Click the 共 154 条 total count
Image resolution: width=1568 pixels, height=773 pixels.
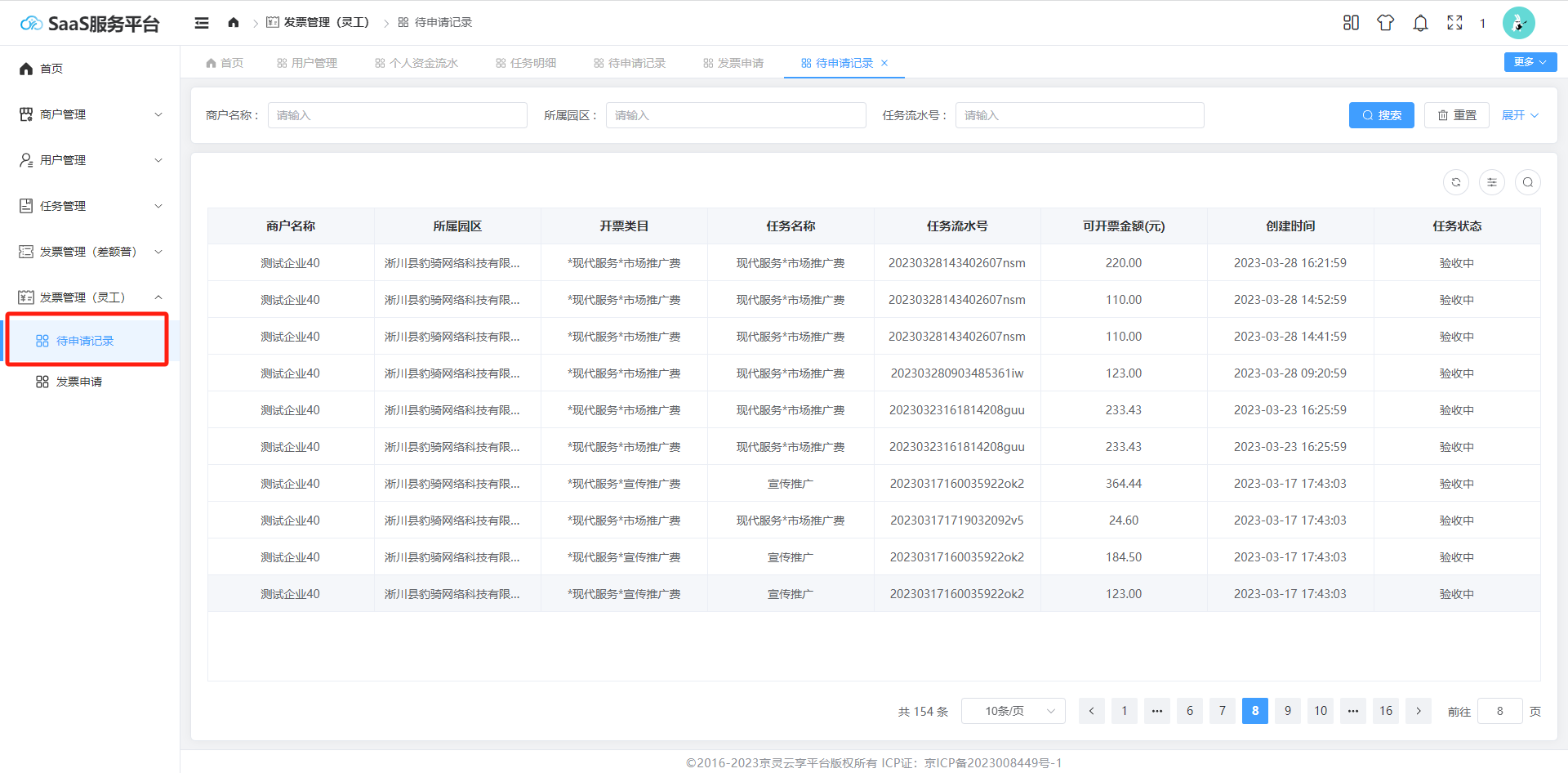(923, 712)
